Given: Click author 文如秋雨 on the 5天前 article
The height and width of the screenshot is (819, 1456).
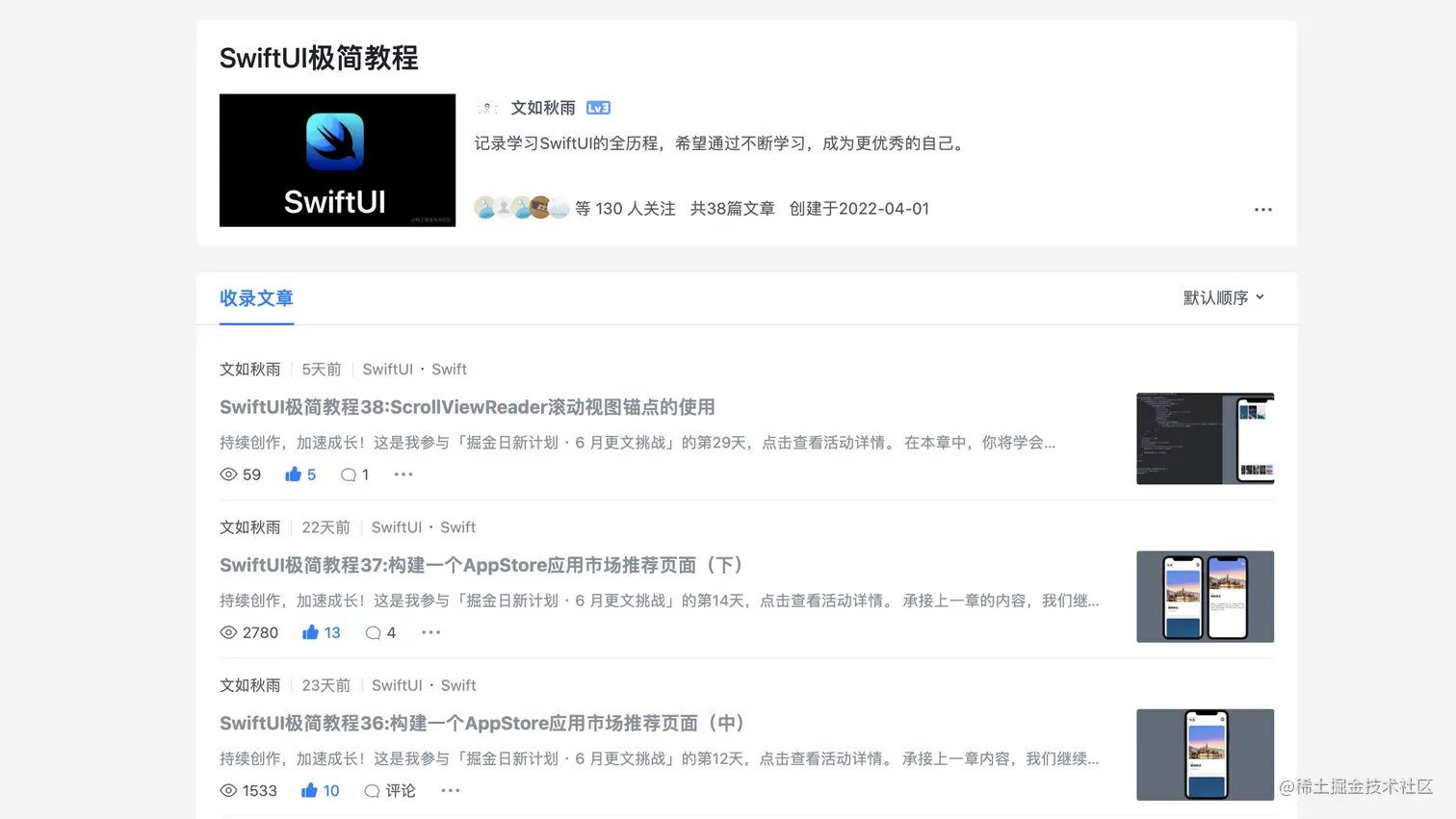Looking at the screenshot, I should (250, 370).
